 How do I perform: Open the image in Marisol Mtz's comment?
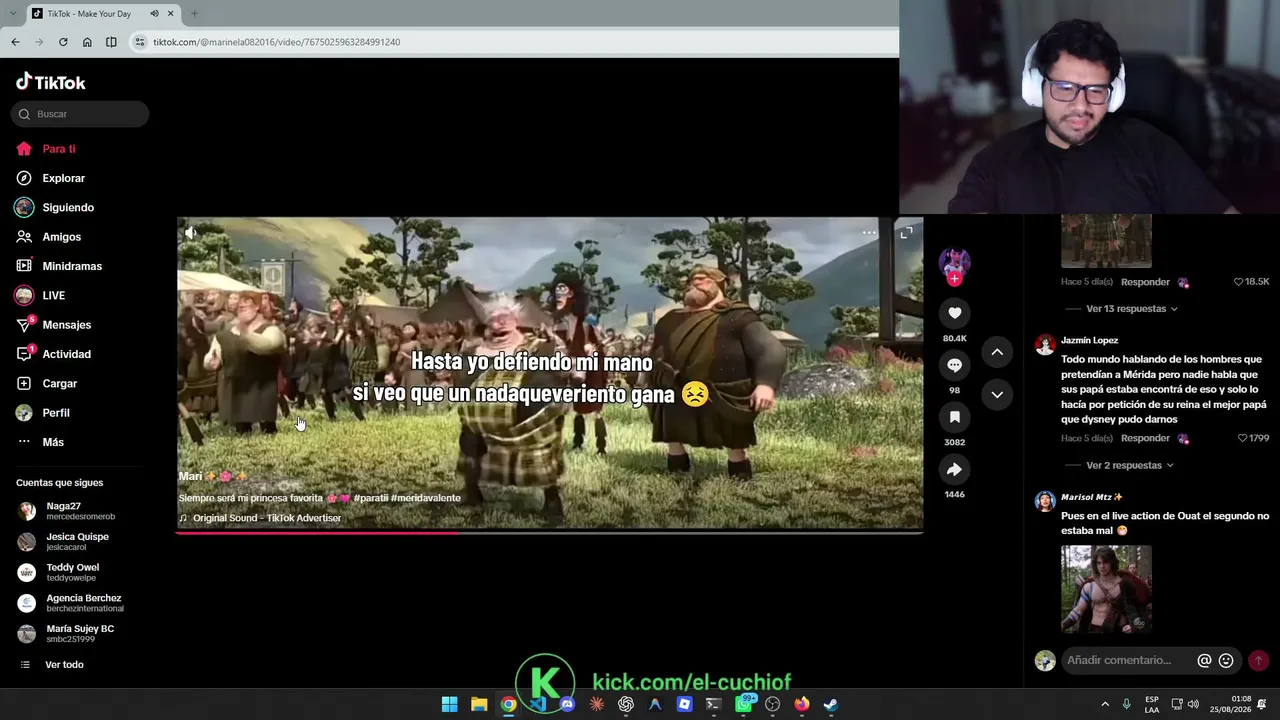coord(1106,588)
